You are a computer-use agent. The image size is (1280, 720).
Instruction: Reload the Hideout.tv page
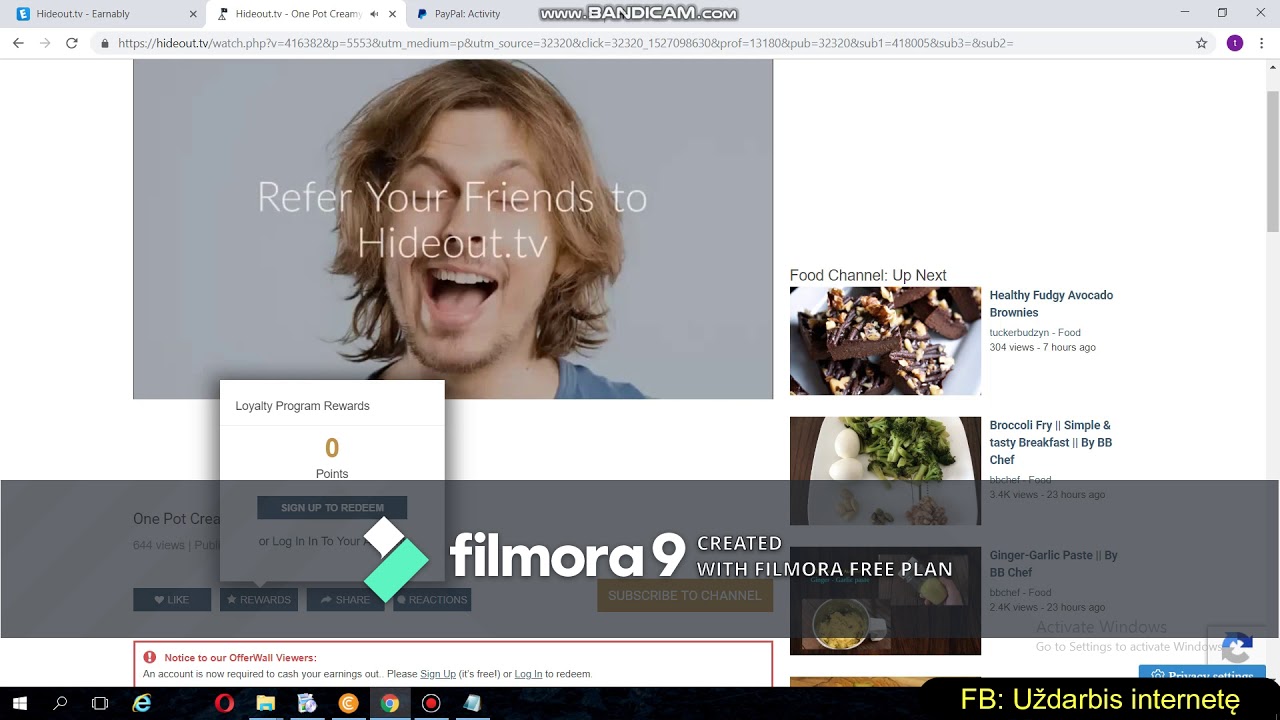tap(72, 43)
